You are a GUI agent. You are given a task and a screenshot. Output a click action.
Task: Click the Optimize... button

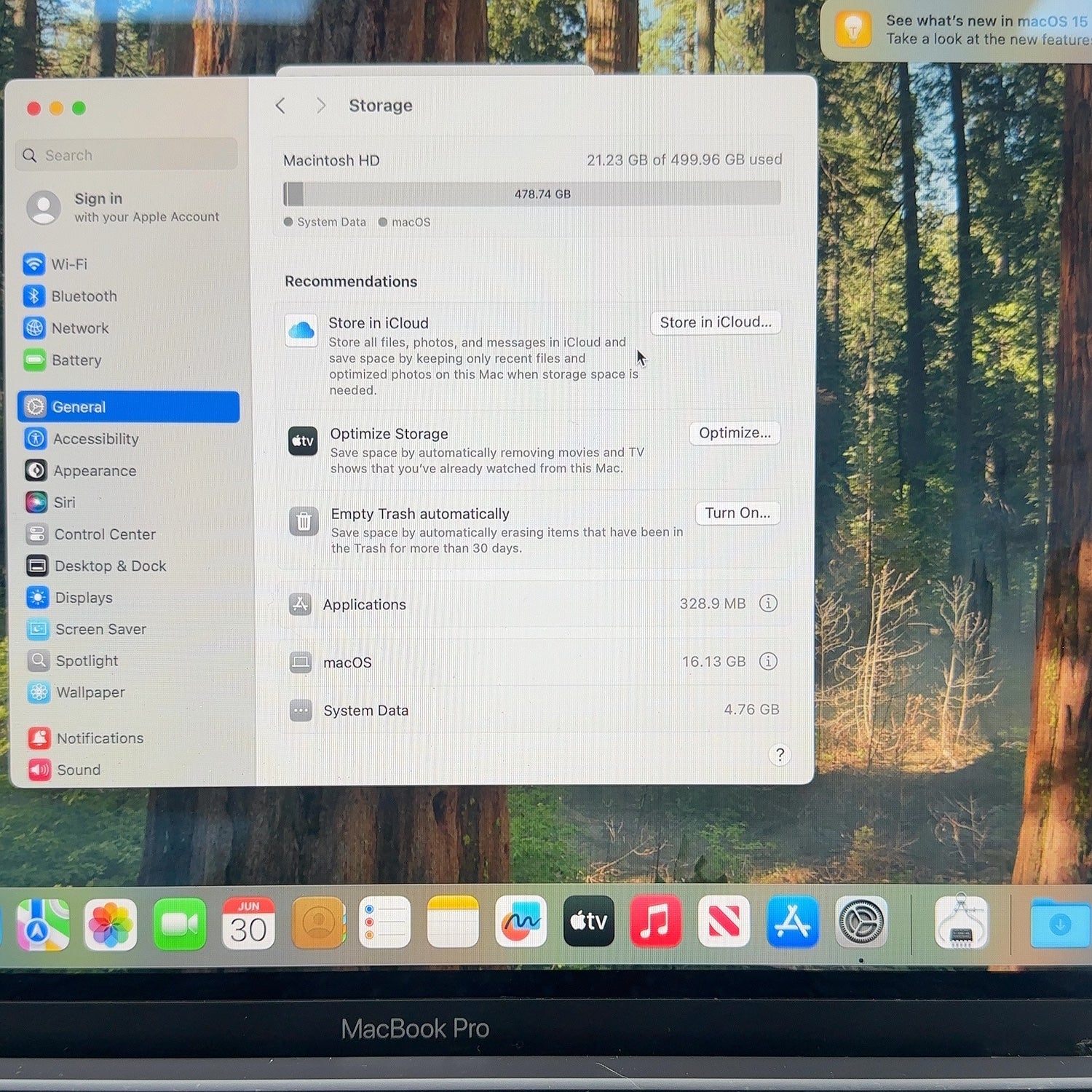pyautogui.click(x=735, y=432)
